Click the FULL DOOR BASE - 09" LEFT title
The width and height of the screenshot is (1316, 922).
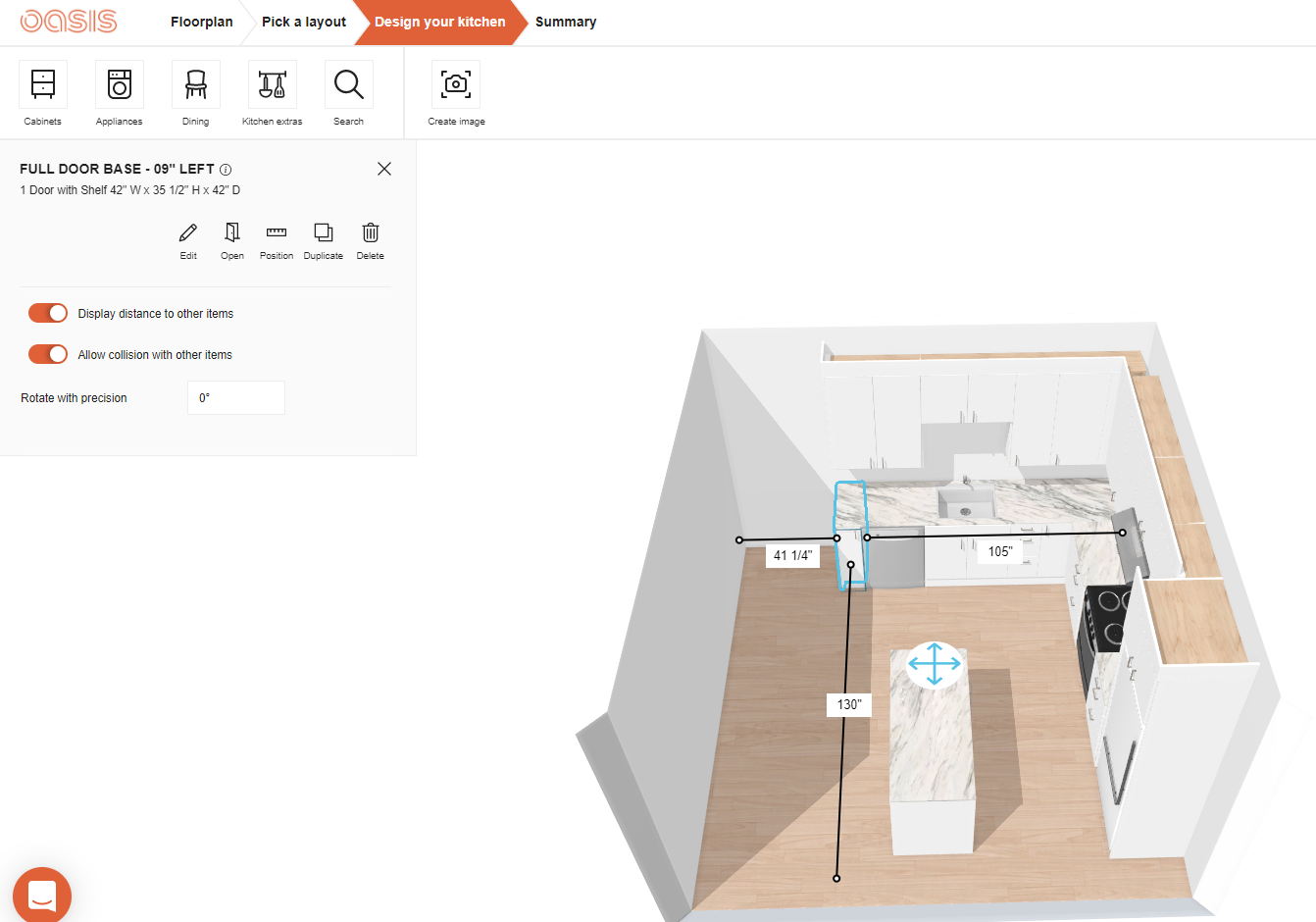[117, 169]
